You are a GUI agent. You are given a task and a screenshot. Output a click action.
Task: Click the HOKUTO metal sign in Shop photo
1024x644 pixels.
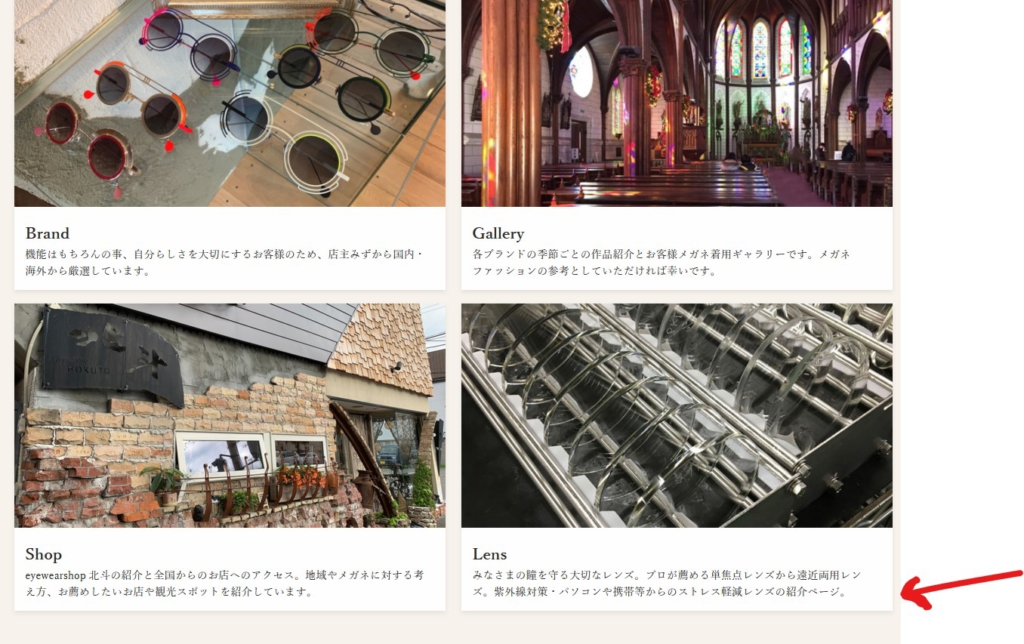[112, 356]
